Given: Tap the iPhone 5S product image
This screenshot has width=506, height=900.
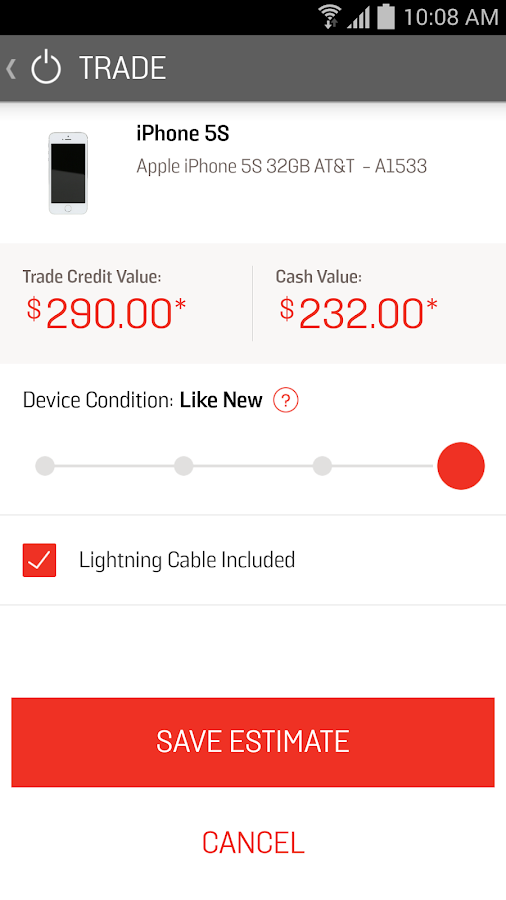Looking at the screenshot, I should (68, 173).
